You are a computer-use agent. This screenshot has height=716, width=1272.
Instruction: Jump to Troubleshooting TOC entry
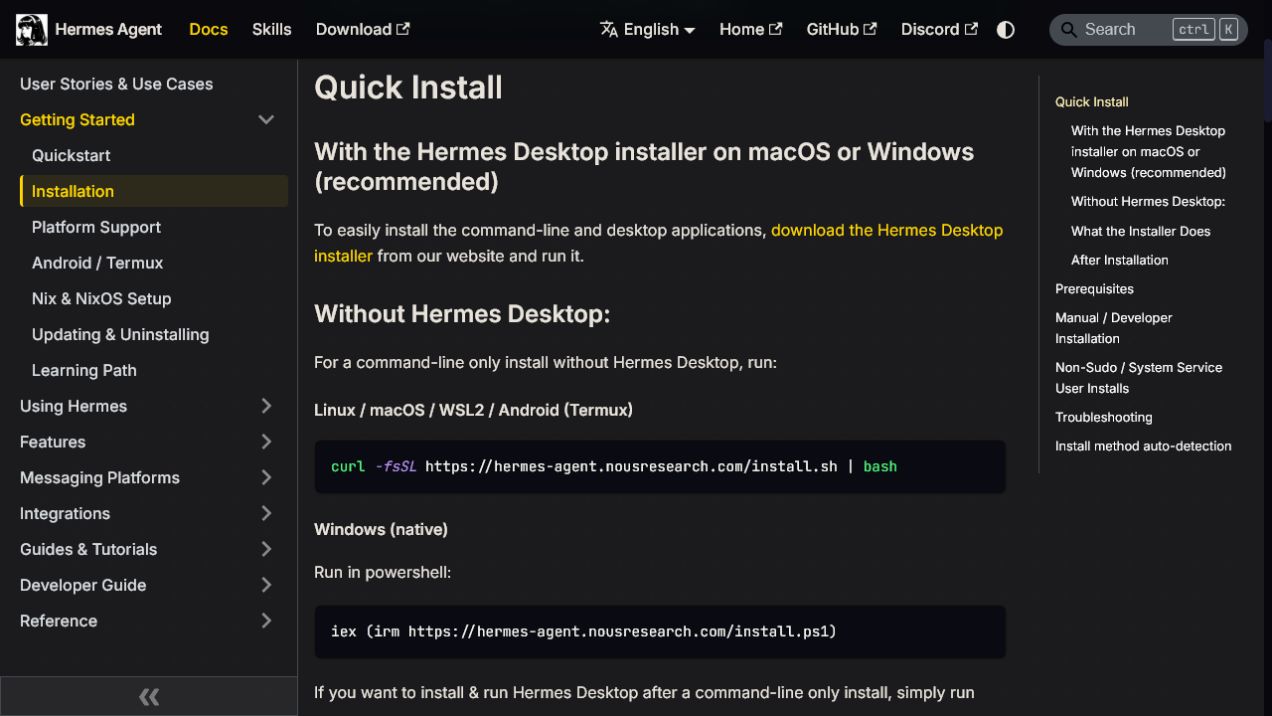coord(1103,418)
